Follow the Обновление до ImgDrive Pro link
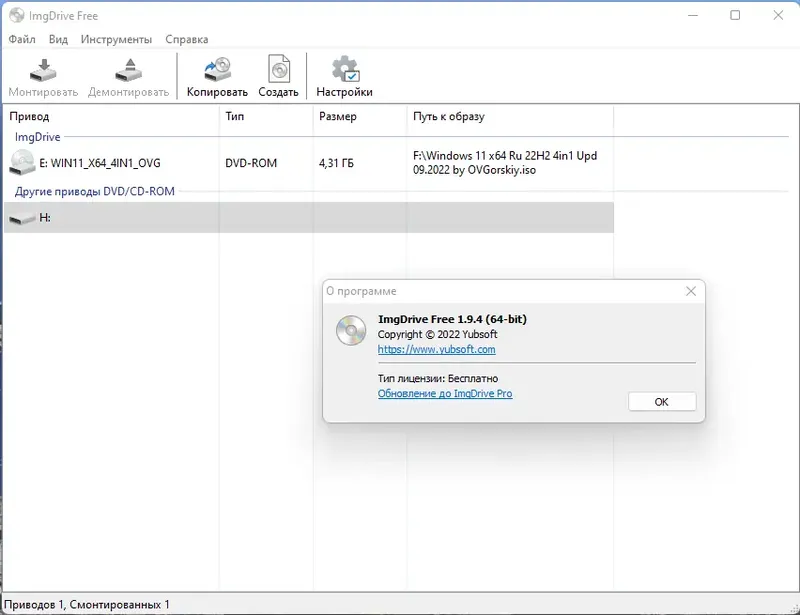Screen dimensions: 800x615 pyautogui.click(x=445, y=393)
